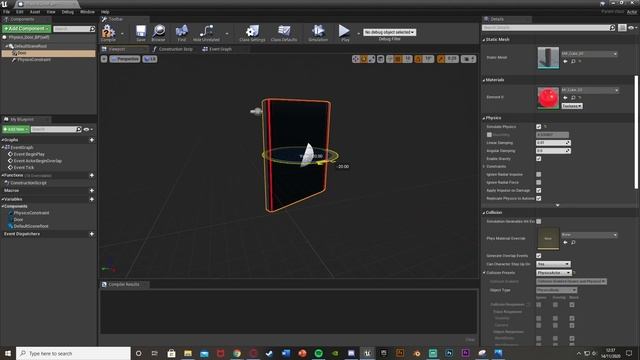Open Can Character Step Up On dropdown
Screen dimensions: 640x360
point(553,264)
